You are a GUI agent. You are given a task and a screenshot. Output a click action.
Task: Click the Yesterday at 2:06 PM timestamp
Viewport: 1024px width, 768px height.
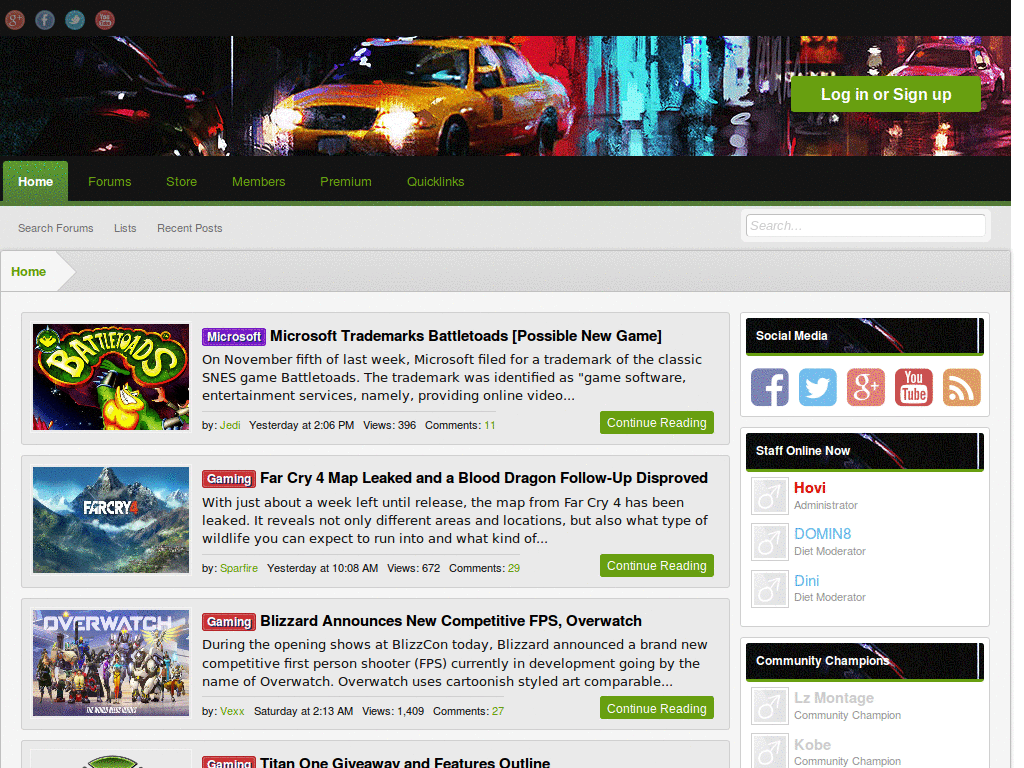coord(302,425)
